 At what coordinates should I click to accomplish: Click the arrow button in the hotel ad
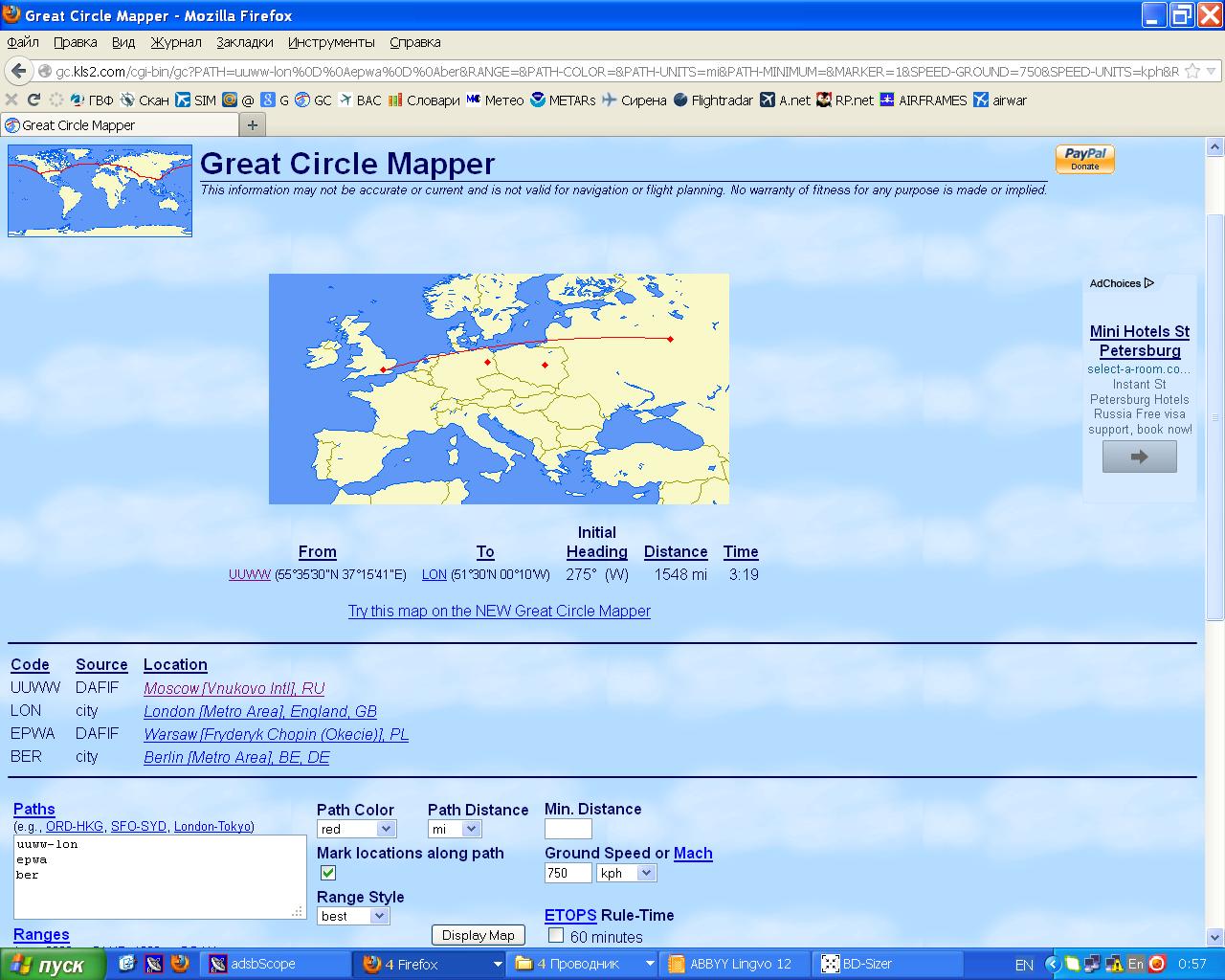click(x=1139, y=457)
